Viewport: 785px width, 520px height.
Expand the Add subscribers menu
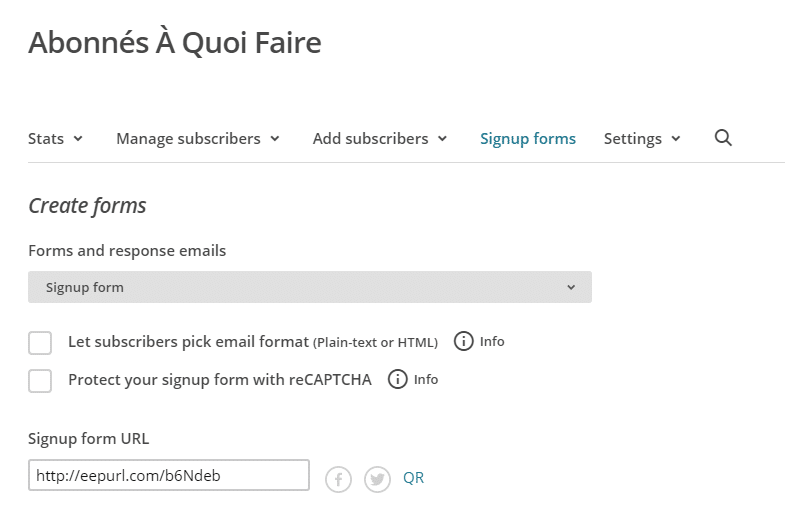(379, 139)
